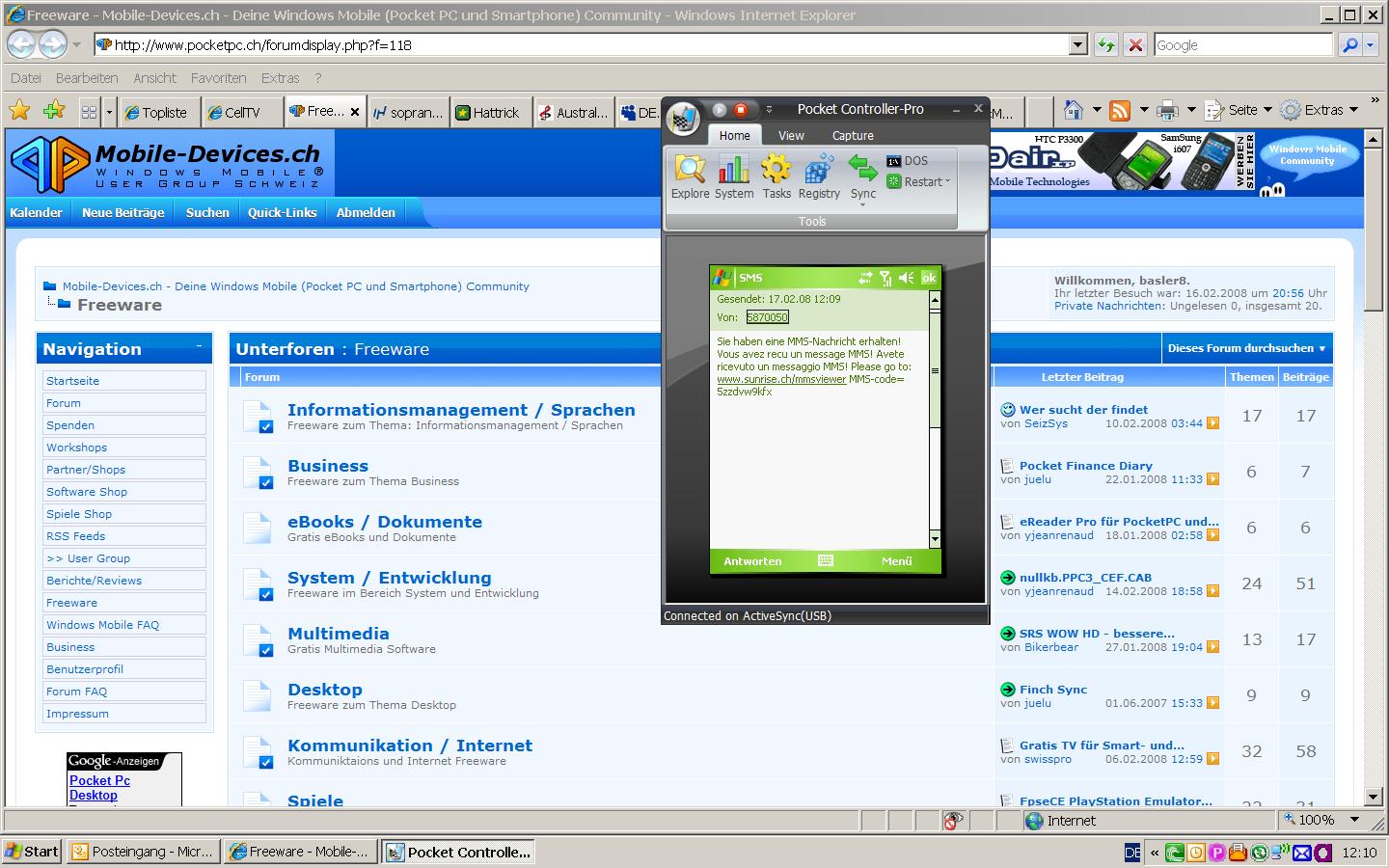This screenshot has width=1389, height=868.
Task: Click the webpage vertical scrollbar up arrow
Action: pyautogui.click(x=1374, y=138)
